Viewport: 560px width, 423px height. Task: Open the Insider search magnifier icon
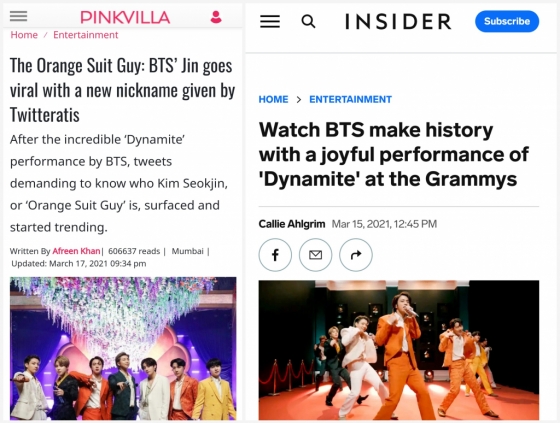[x=309, y=21]
